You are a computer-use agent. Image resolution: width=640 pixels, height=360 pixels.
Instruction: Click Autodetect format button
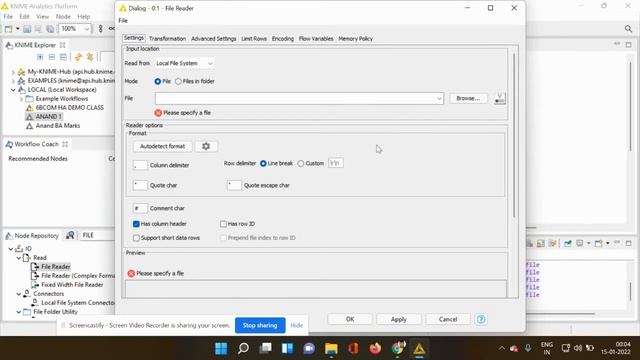(x=162, y=146)
